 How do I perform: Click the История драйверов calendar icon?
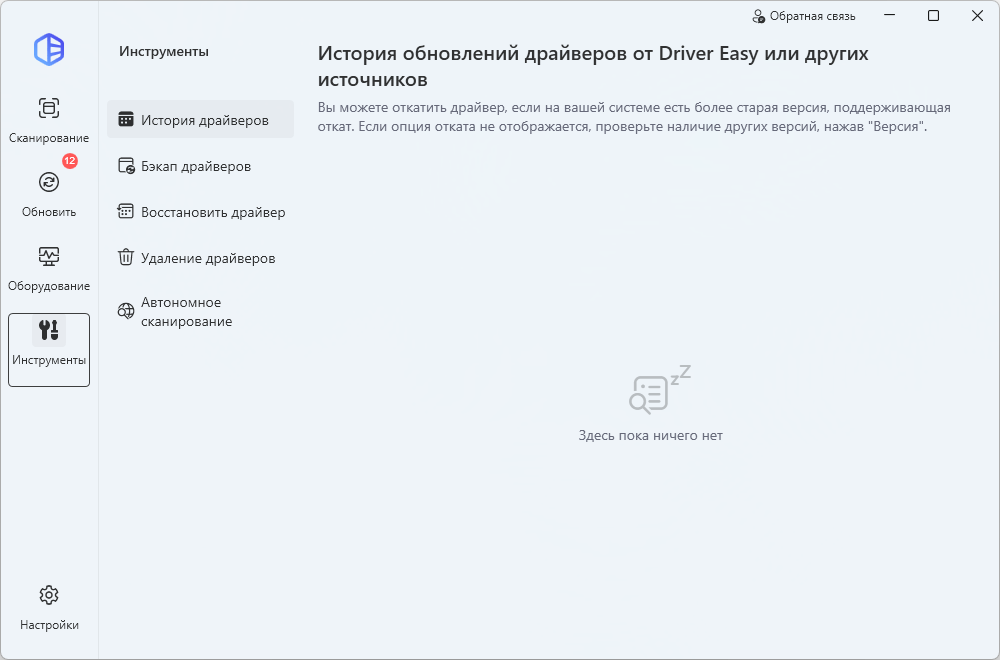coord(126,119)
